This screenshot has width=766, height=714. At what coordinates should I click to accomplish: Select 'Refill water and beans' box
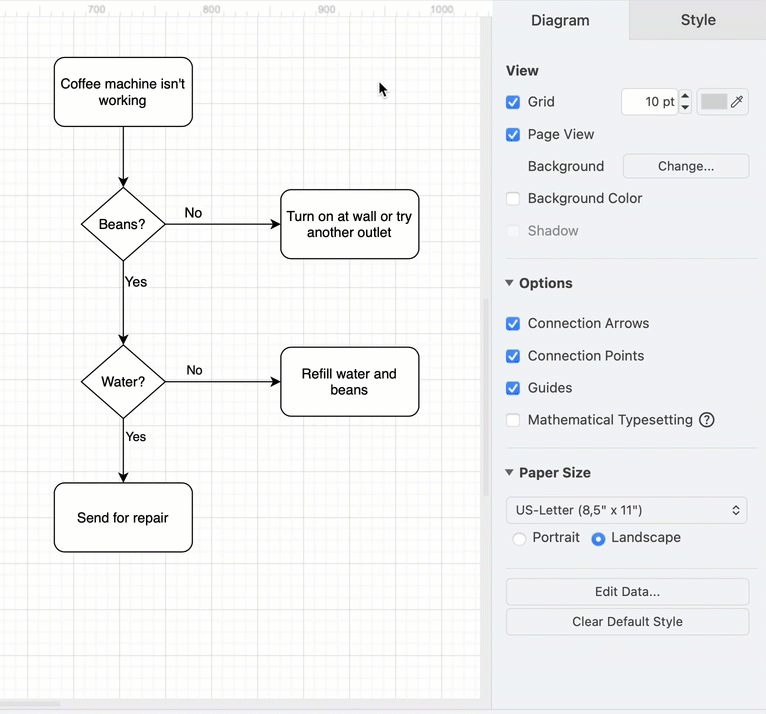(x=350, y=382)
